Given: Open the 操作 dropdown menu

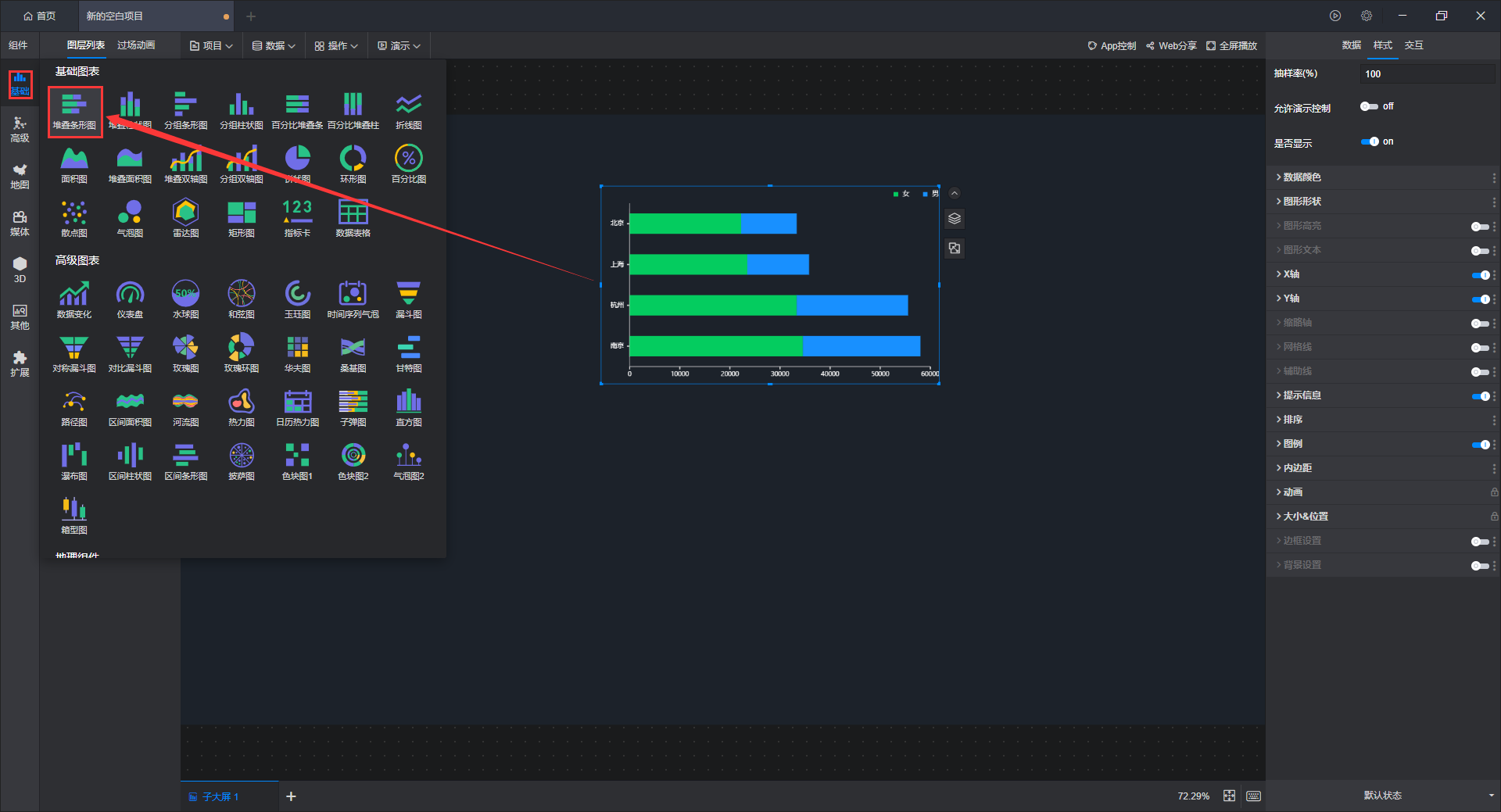Looking at the screenshot, I should [x=336, y=46].
